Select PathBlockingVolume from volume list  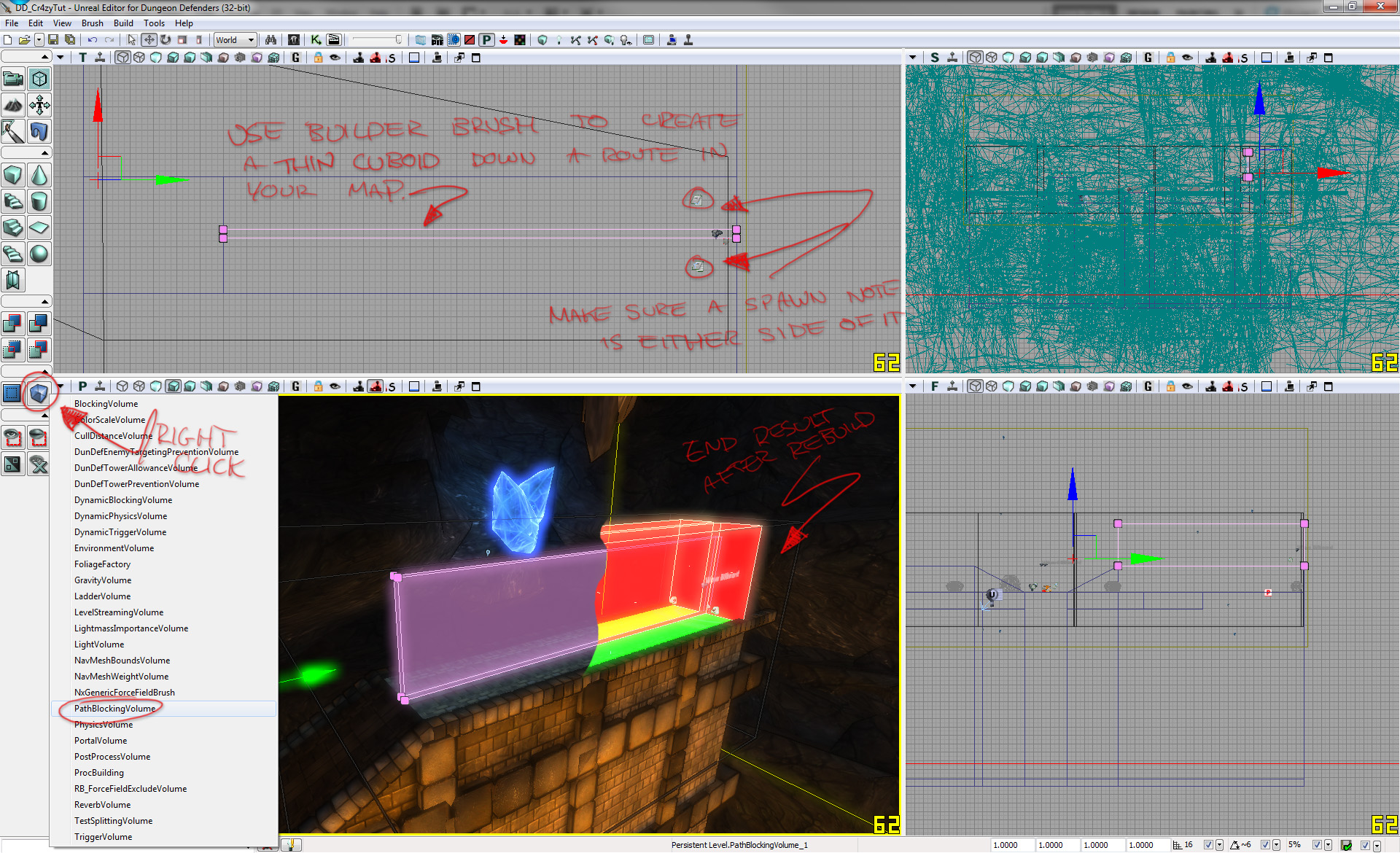coord(164,709)
